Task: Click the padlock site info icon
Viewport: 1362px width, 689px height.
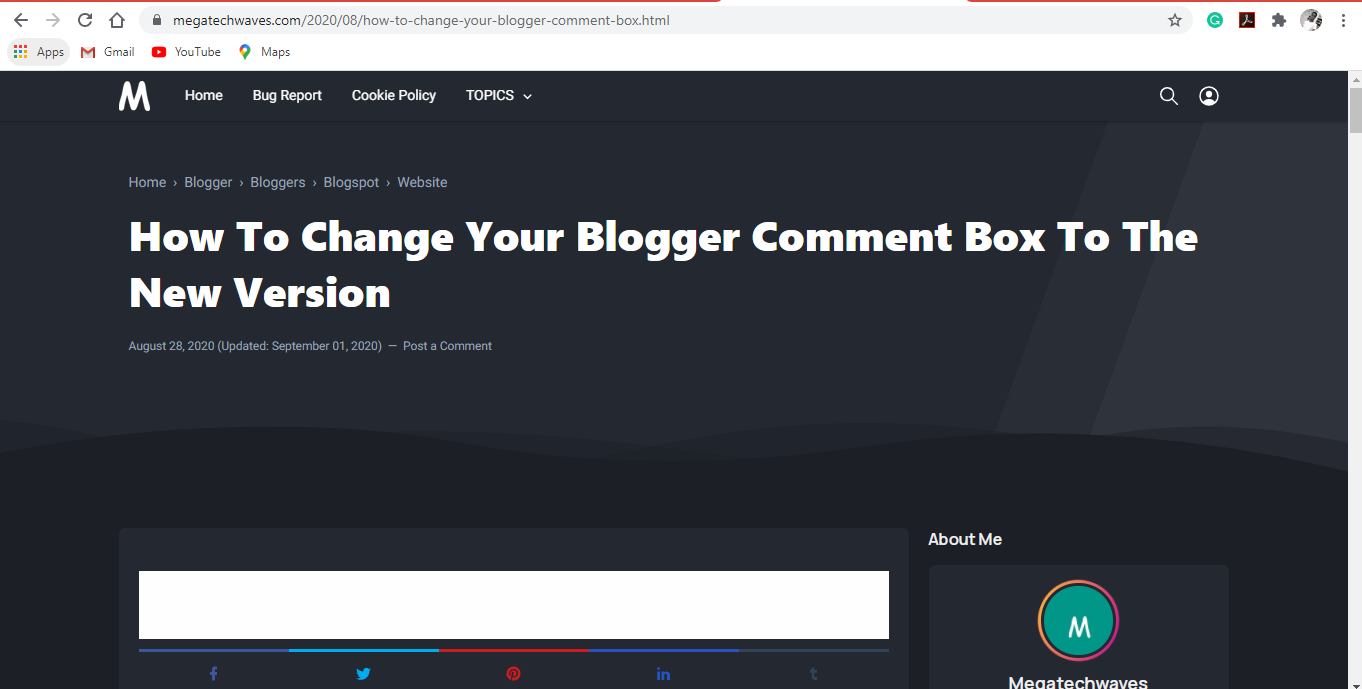Action: (x=156, y=20)
